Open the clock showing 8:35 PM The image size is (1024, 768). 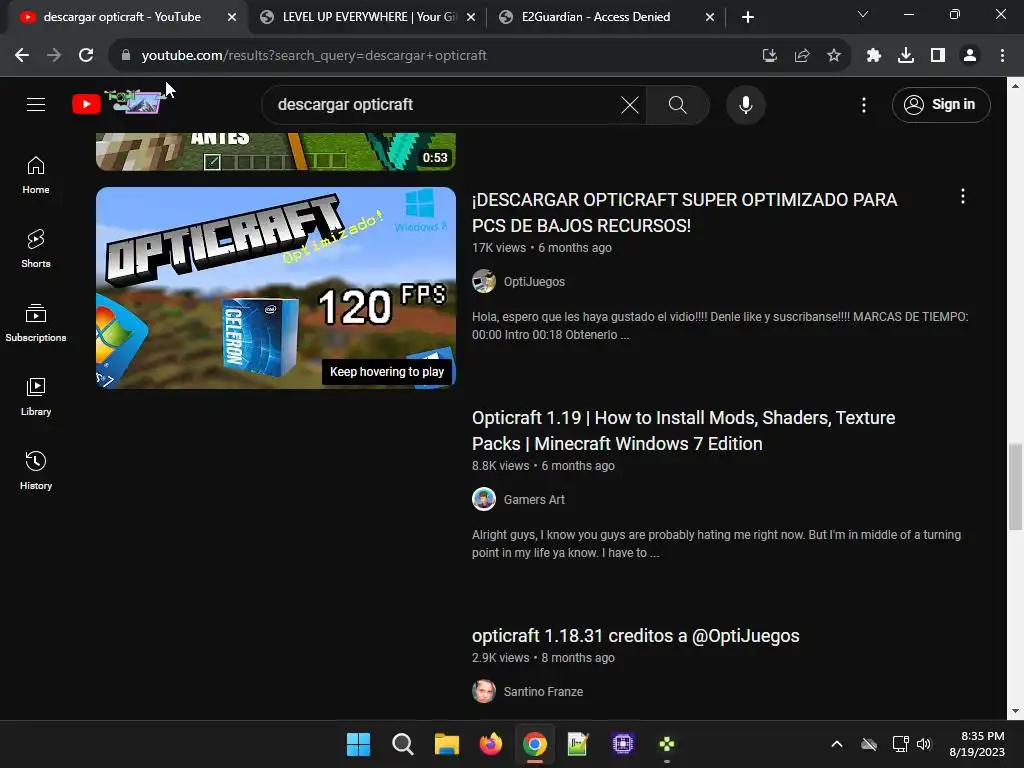point(977,744)
